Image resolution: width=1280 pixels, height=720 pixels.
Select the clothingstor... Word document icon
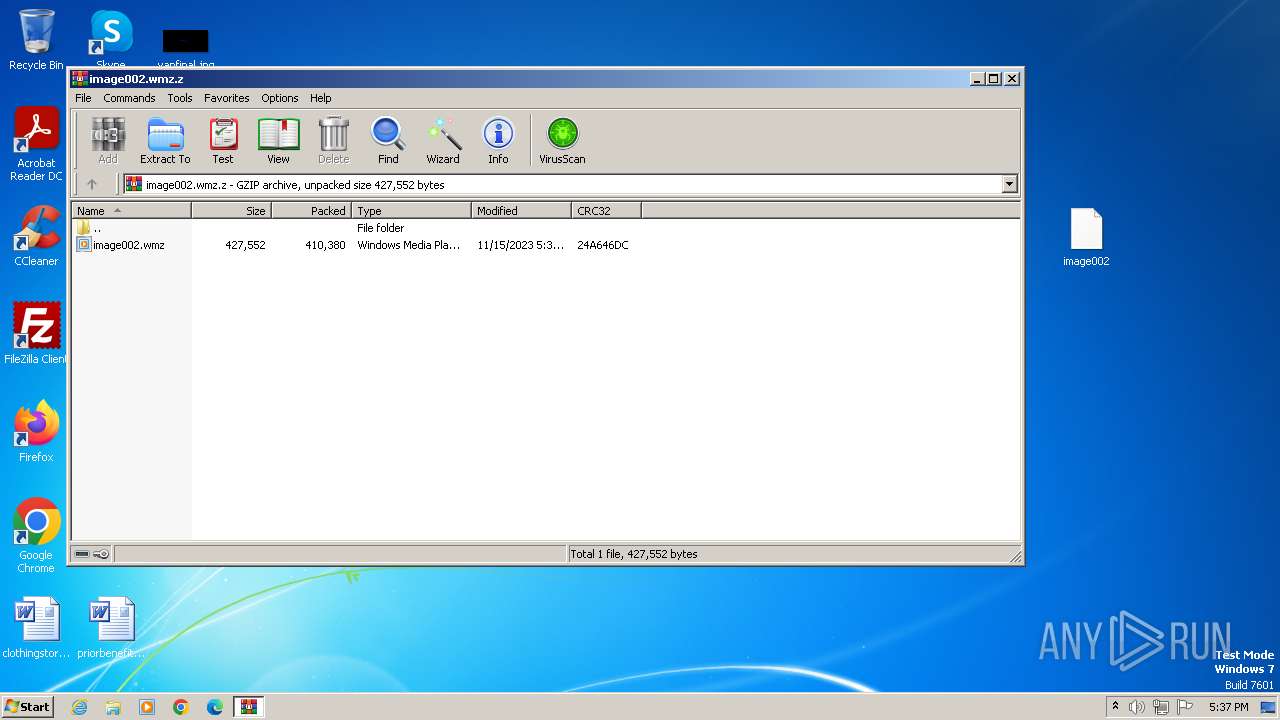point(36,628)
